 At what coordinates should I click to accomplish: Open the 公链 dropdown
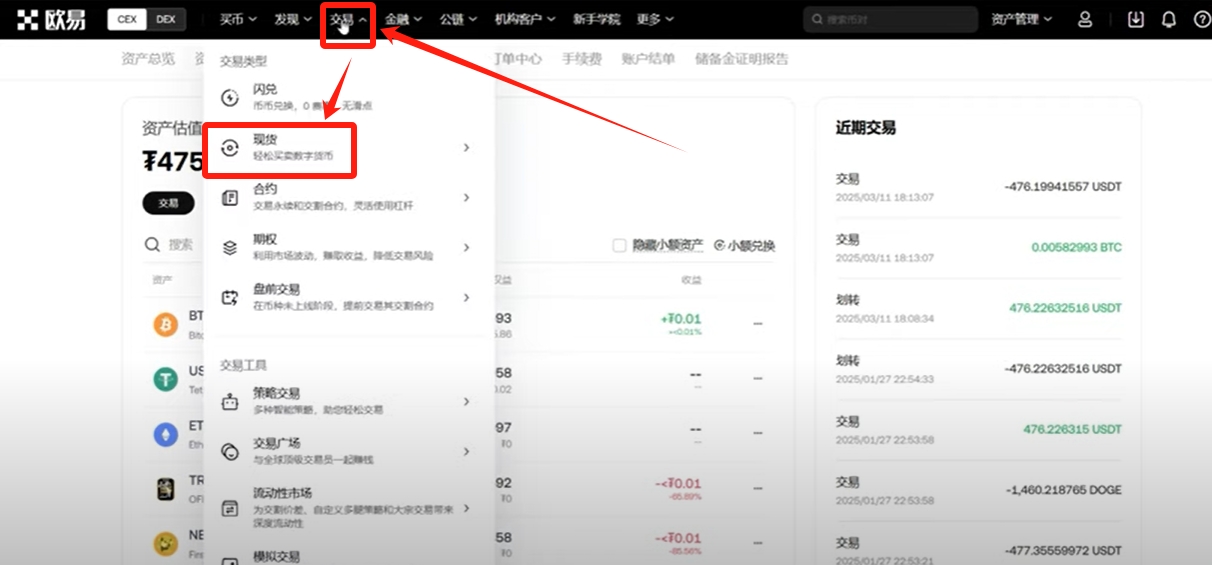(458, 19)
